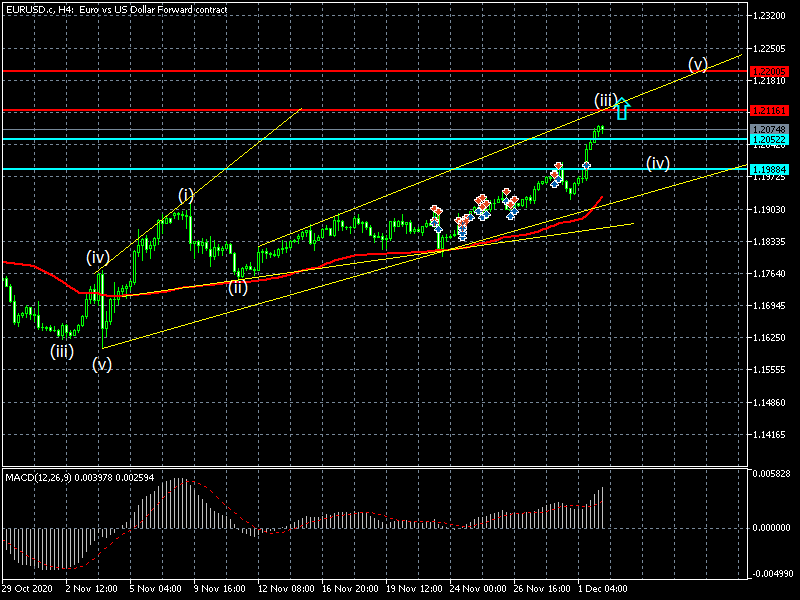Click the 1.23200 price axis label
Screen dimensions: 800x600
pos(770,16)
